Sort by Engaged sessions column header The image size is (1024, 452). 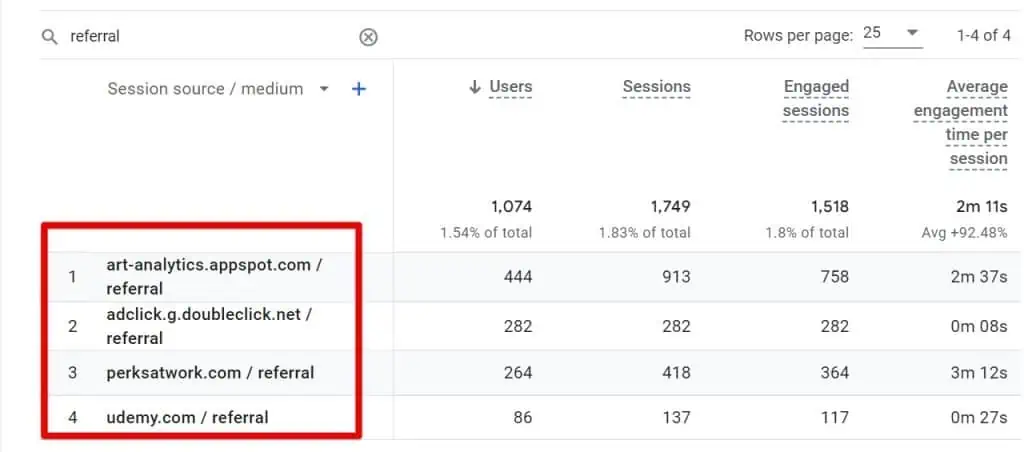[x=816, y=99]
